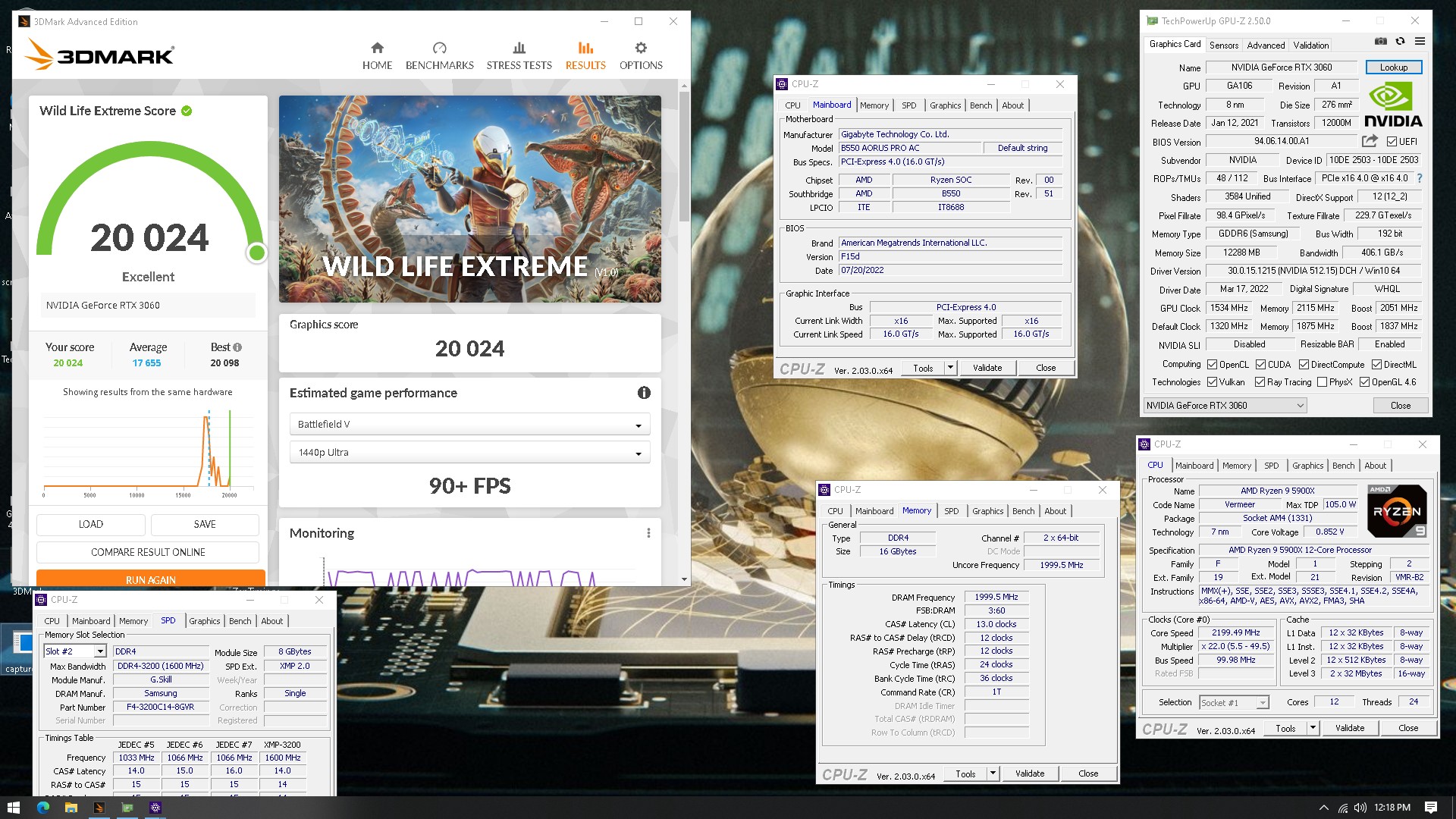Click 3DMark taskbar icon
Screen dimensions: 1456x819
click(x=99, y=808)
